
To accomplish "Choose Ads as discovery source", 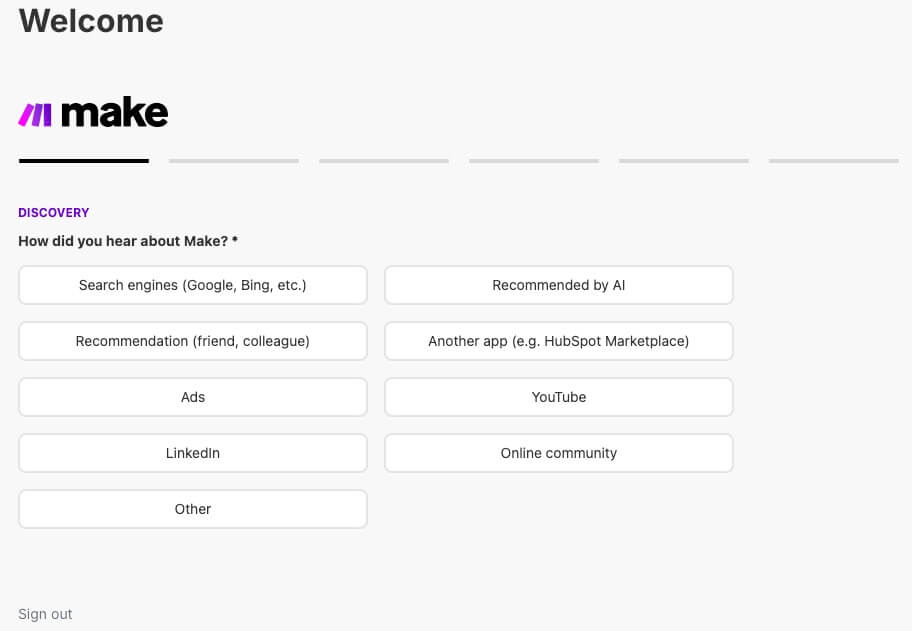I will pyautogui.click(x=193, y=397).
